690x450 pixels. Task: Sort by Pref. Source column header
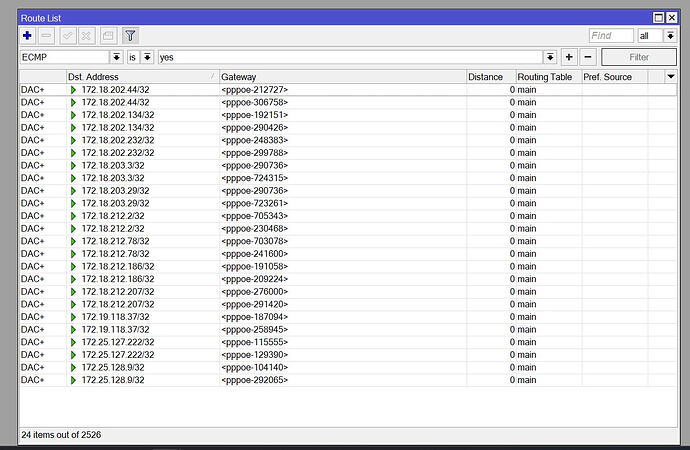coord(614,77)
